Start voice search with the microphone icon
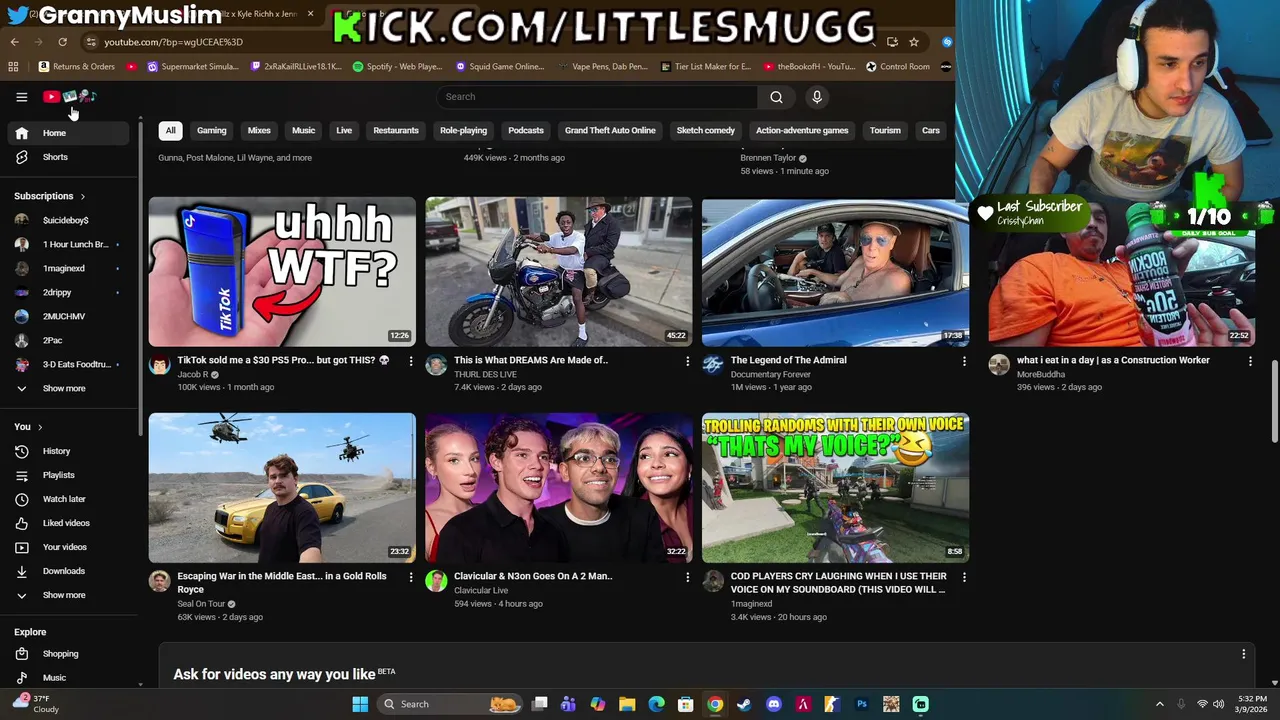Image resolution: width=1280 pixels, height=720 pixels. click(817, 97)
